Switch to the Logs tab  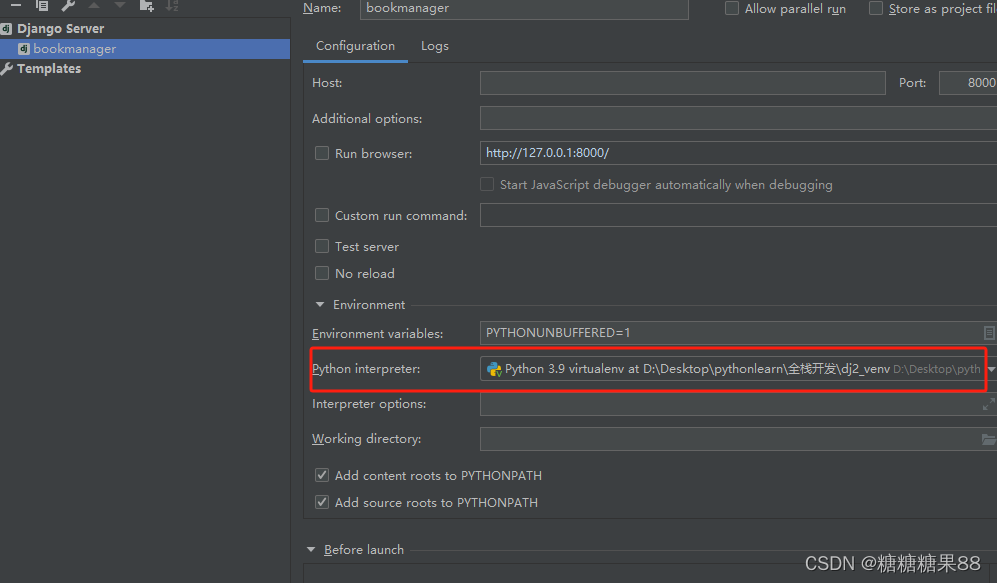pyautogui.click(x=435, y=46)
